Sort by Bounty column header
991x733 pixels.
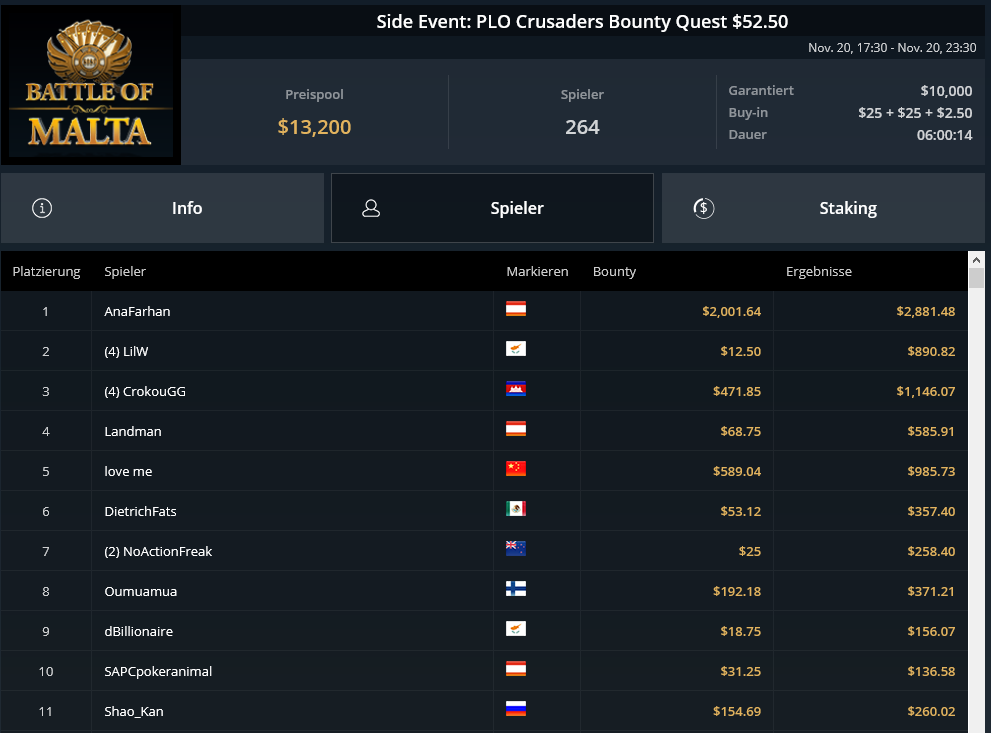[x=614, y=272]
